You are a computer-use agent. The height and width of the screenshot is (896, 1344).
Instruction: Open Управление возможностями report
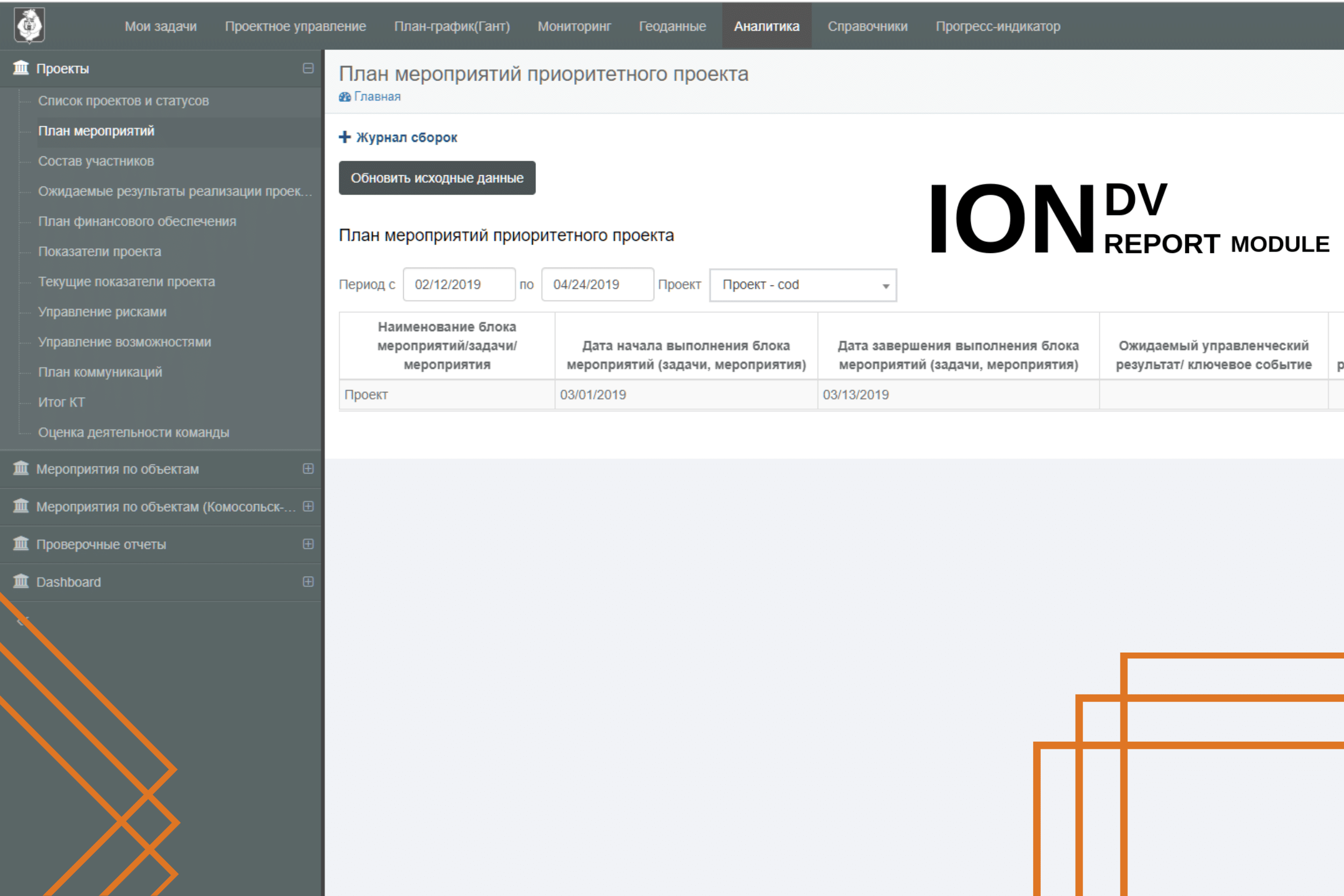tap(125, 342)
